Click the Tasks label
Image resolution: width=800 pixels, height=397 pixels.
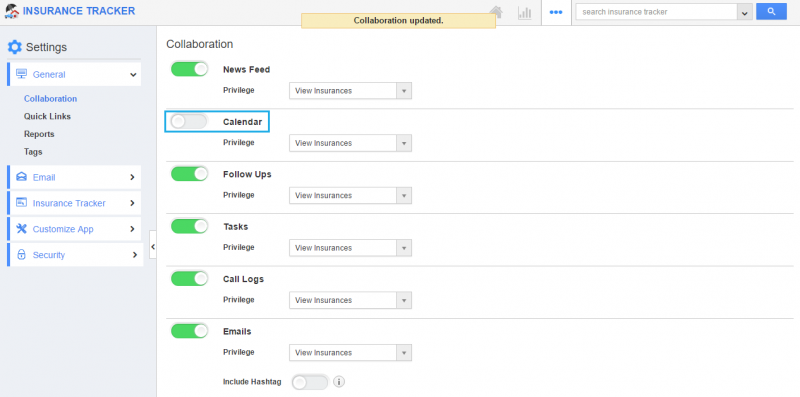pyautogui.click(x=236, y=227)
